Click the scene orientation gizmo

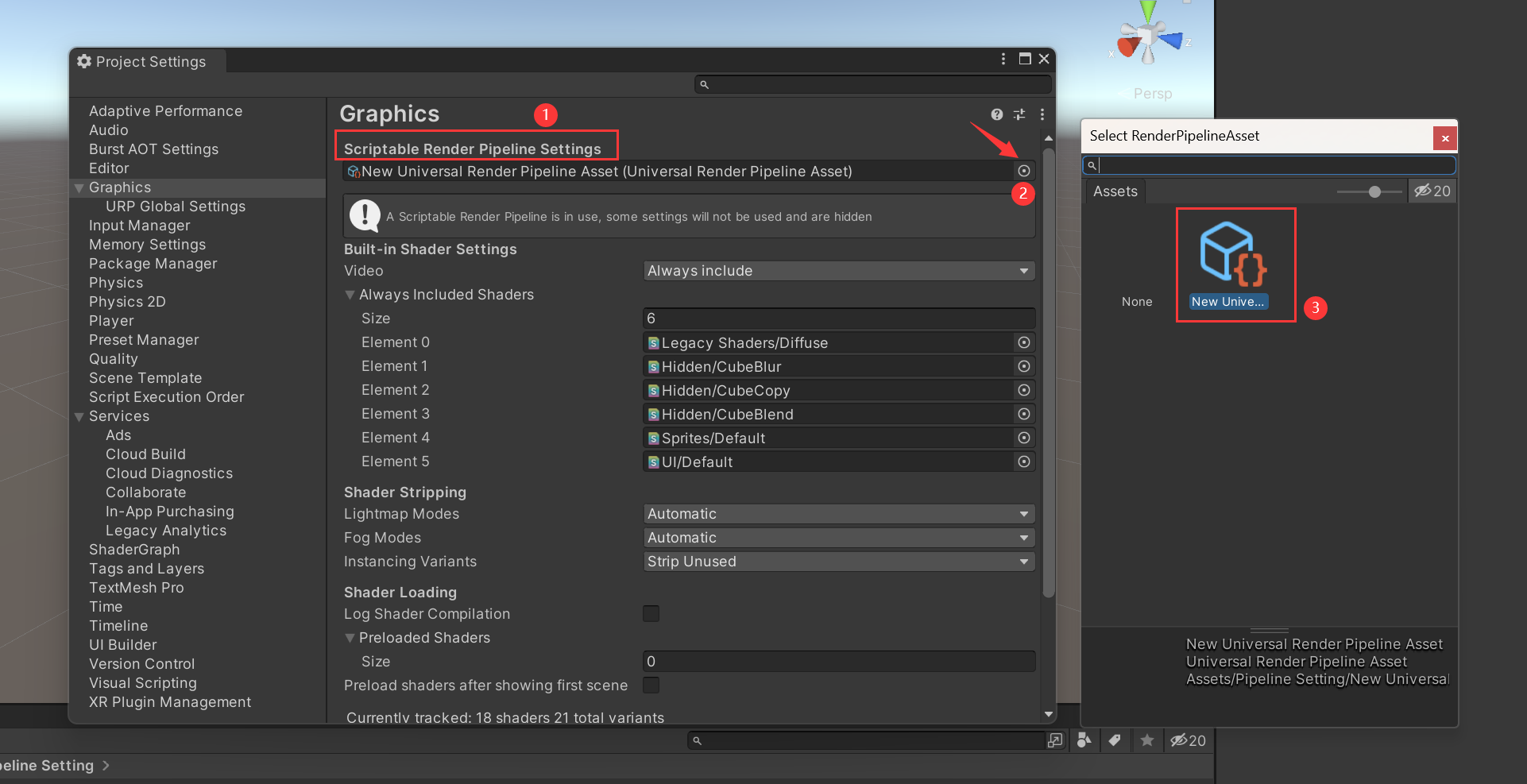tap(1149, 33)
